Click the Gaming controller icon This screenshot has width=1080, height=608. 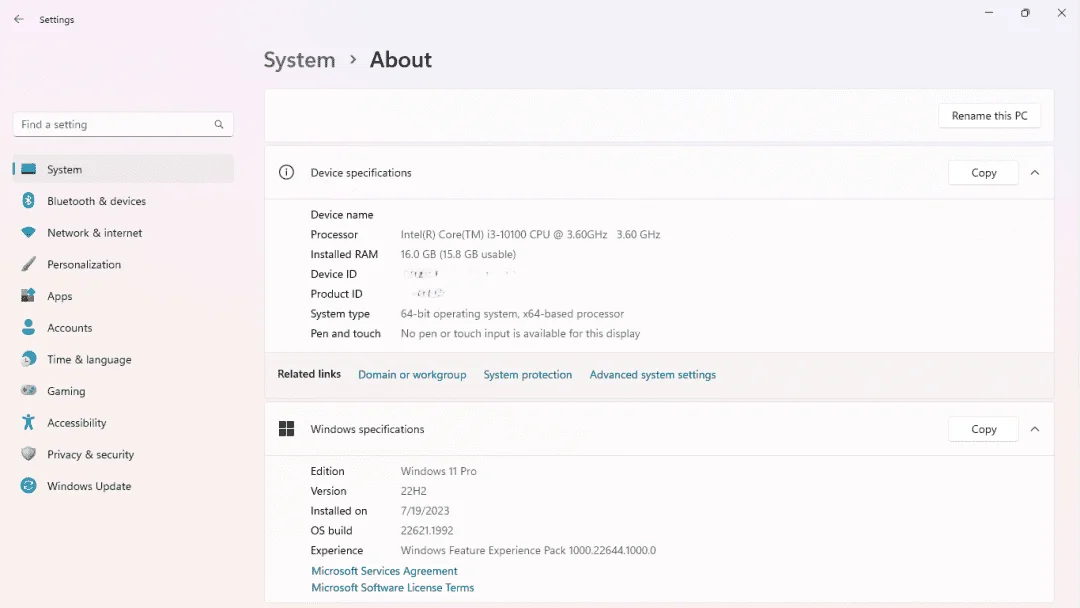coord(28,390)
